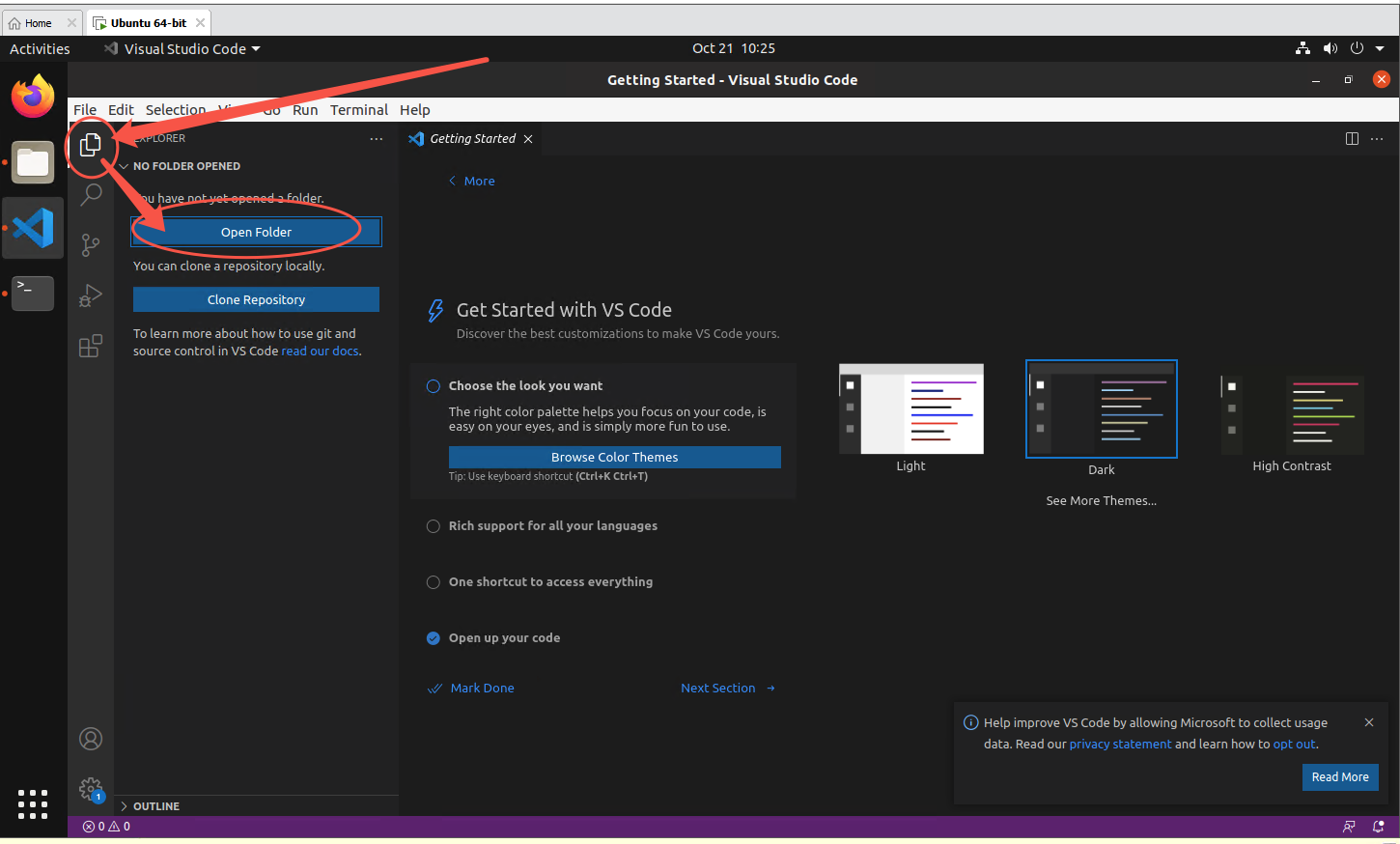
Task: Click the Accounts icon in activity bar
Action: pos(91,739)
